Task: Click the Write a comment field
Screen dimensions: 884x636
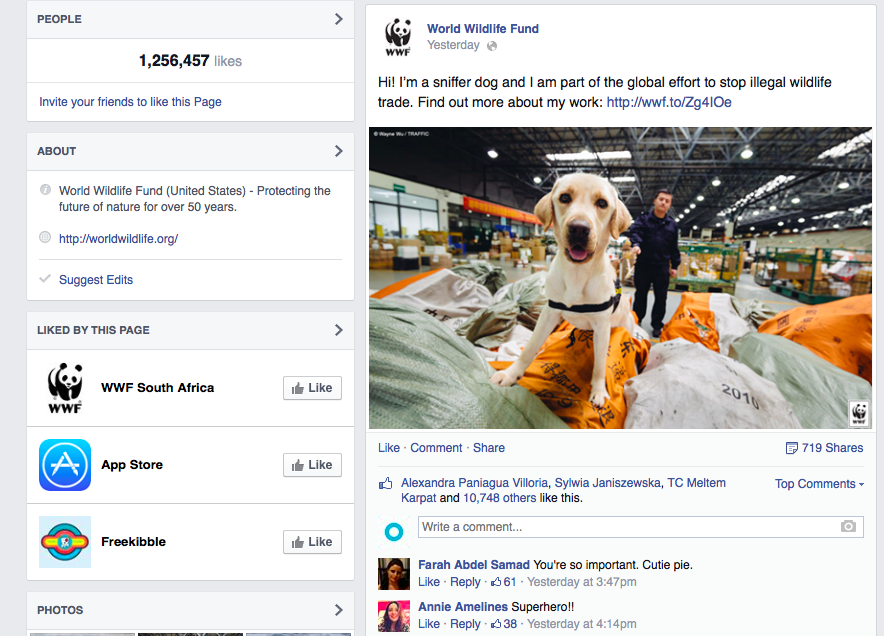Action: [640, 527]
